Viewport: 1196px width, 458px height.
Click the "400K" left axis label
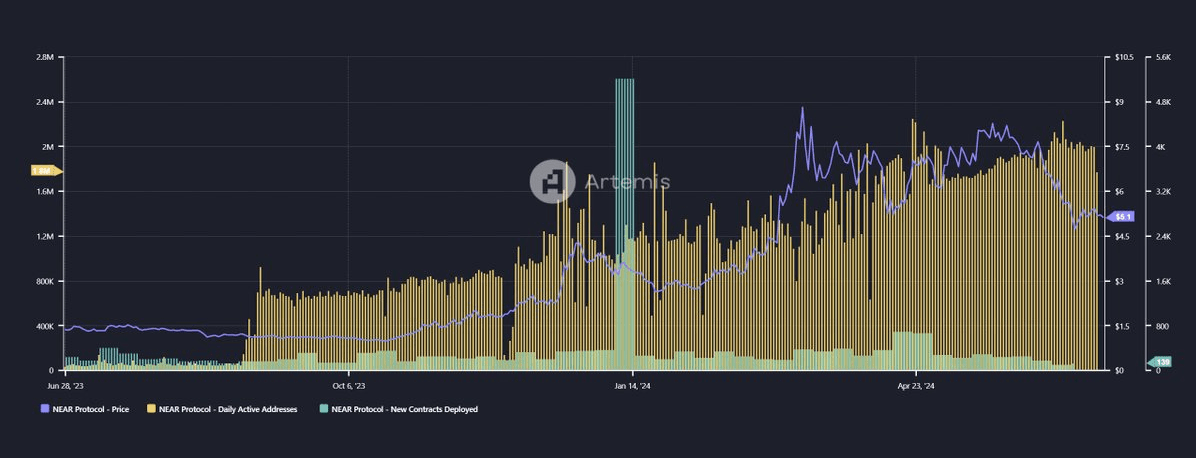point(43,326)
